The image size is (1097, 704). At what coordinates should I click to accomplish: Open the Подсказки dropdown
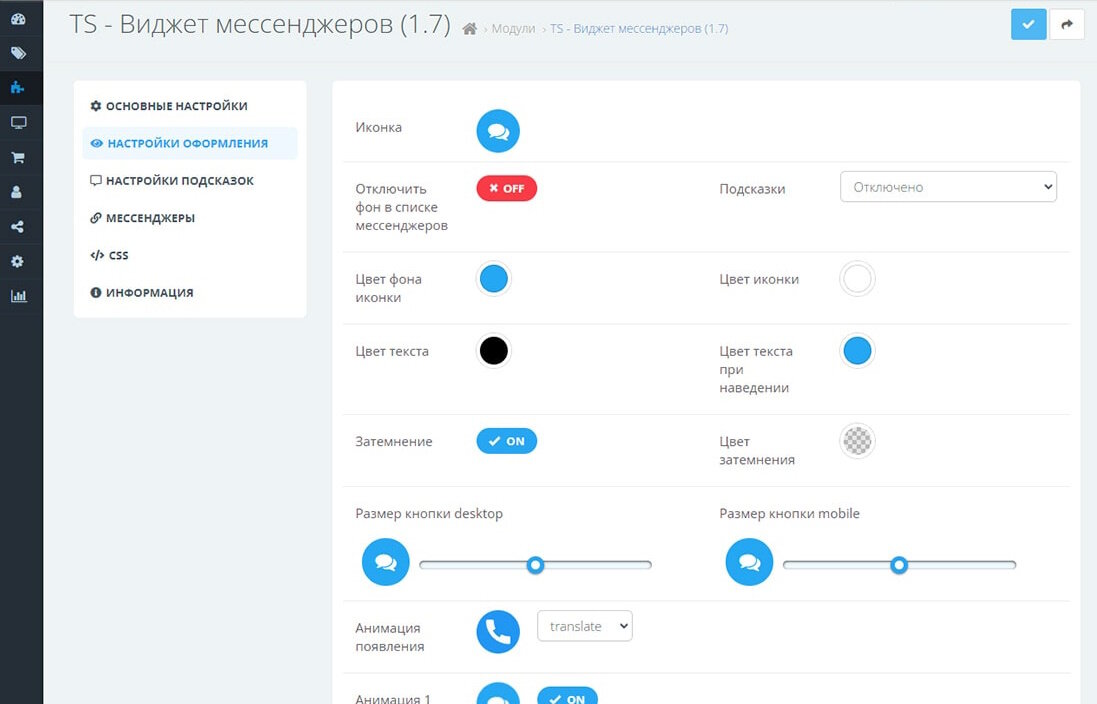[x=947, y=187]
